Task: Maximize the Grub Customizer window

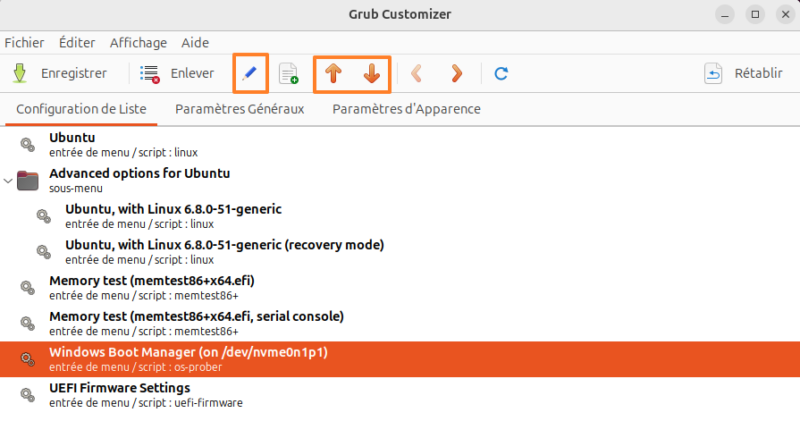Action: click(755, 14)
